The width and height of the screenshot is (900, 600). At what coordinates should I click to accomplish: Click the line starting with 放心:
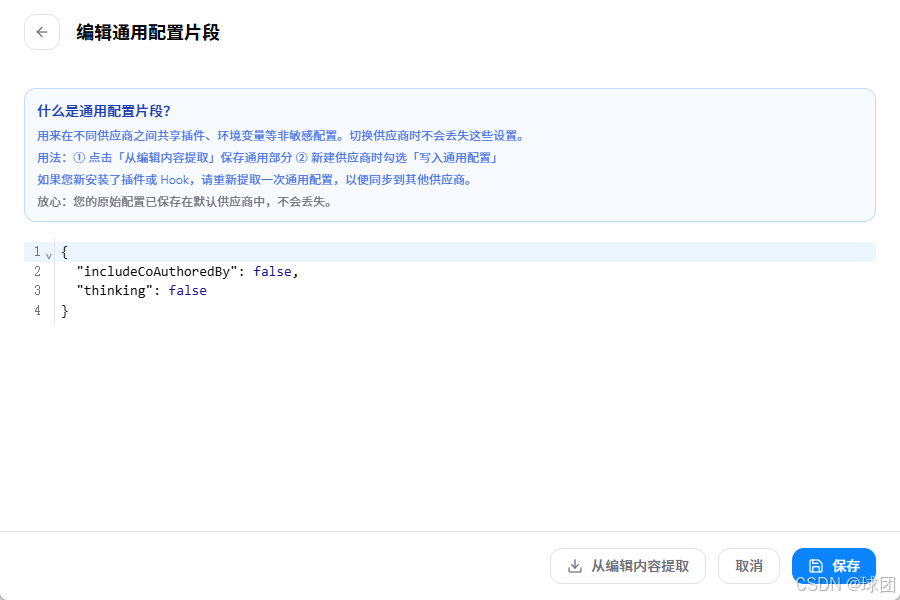[x=185, y=202]
